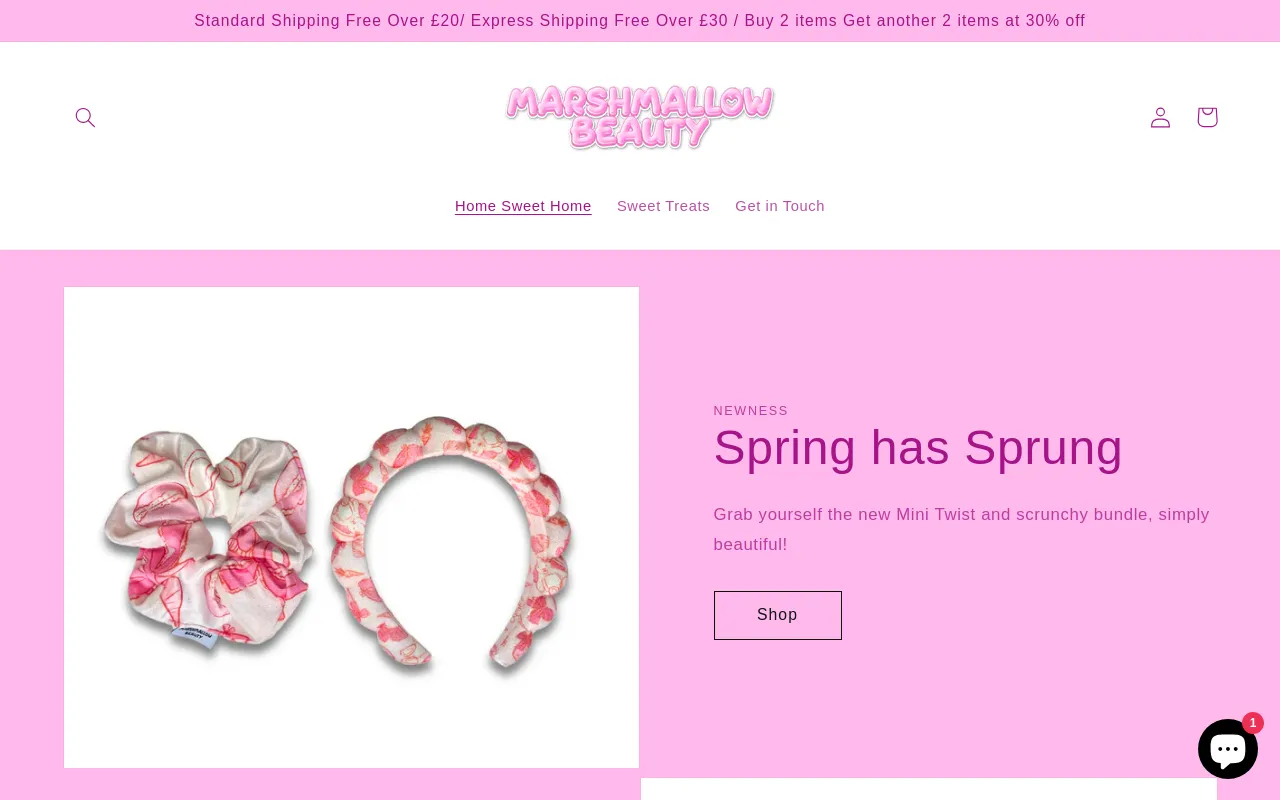Click the white card below the banner

pos(928,789)
